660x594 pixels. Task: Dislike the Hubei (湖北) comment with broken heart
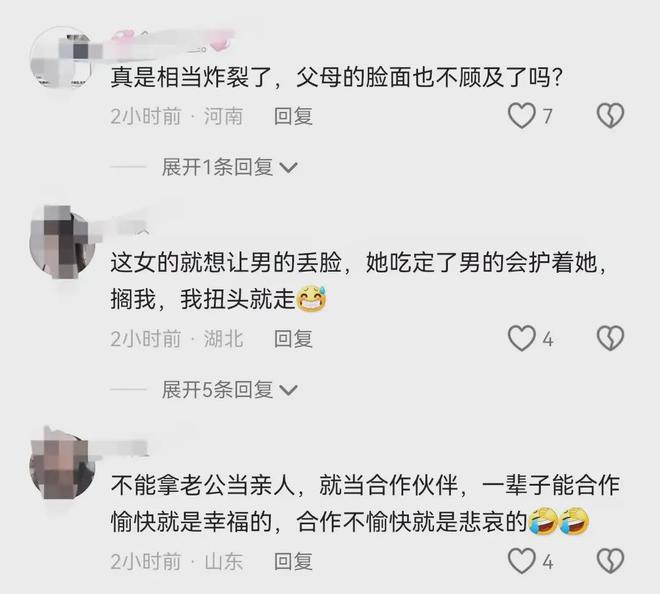pos(610,338)
